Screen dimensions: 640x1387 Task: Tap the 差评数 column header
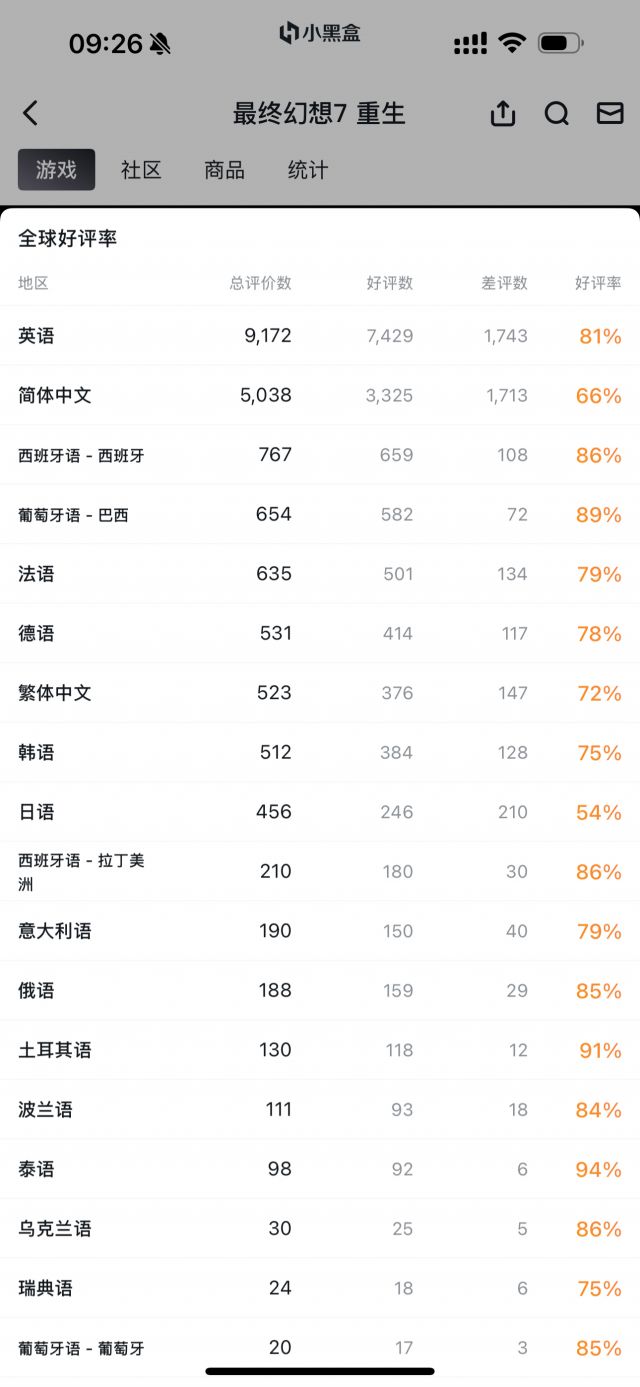click(x=504, y=283)
